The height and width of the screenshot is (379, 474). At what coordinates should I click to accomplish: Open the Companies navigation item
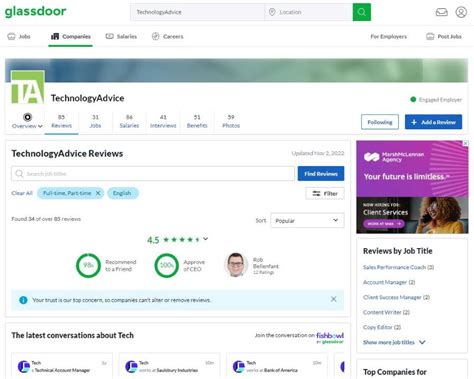[70, 36]
